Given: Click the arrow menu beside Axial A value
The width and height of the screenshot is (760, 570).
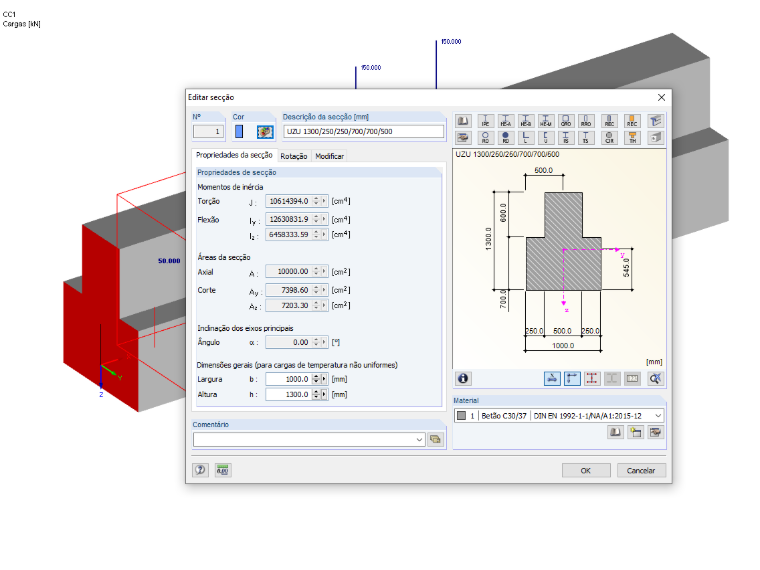Looking at the screenshot, I should click(324, 271).
